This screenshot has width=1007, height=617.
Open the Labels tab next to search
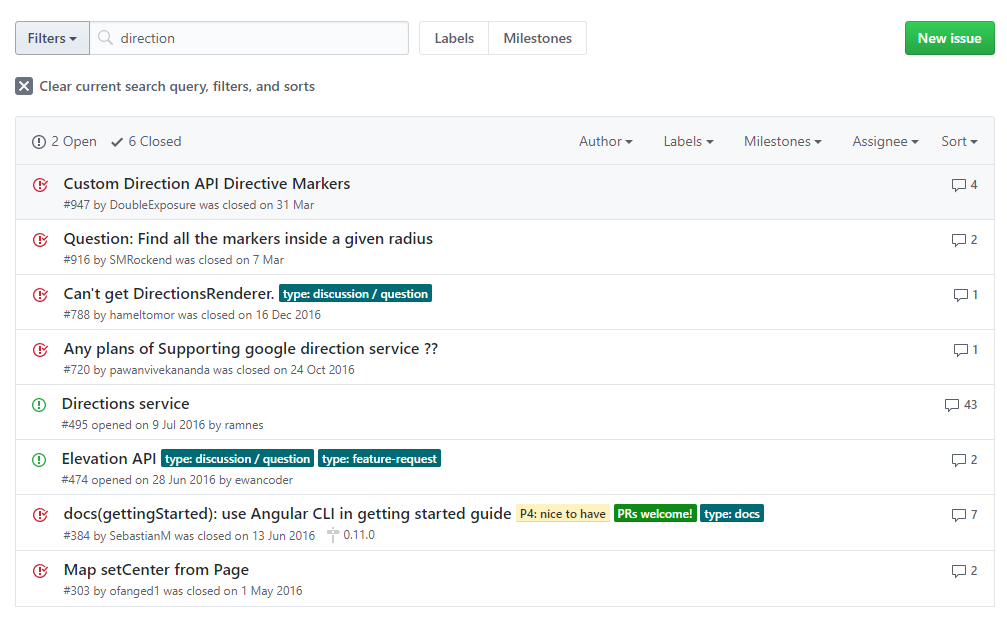[x=454, y=38]
